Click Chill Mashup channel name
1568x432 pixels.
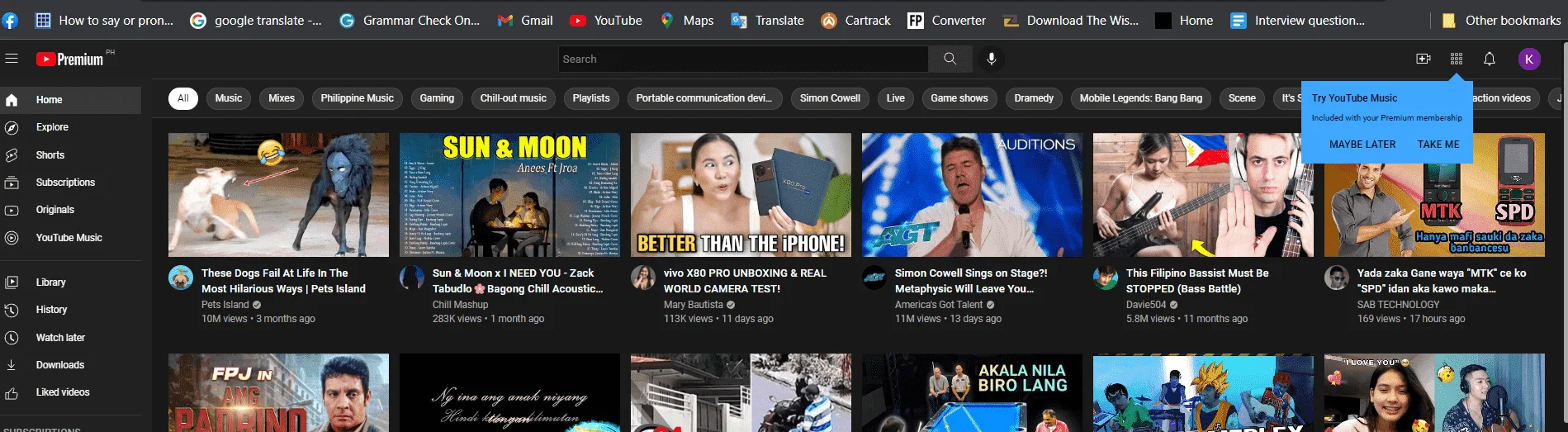click(x=460, y=305)
